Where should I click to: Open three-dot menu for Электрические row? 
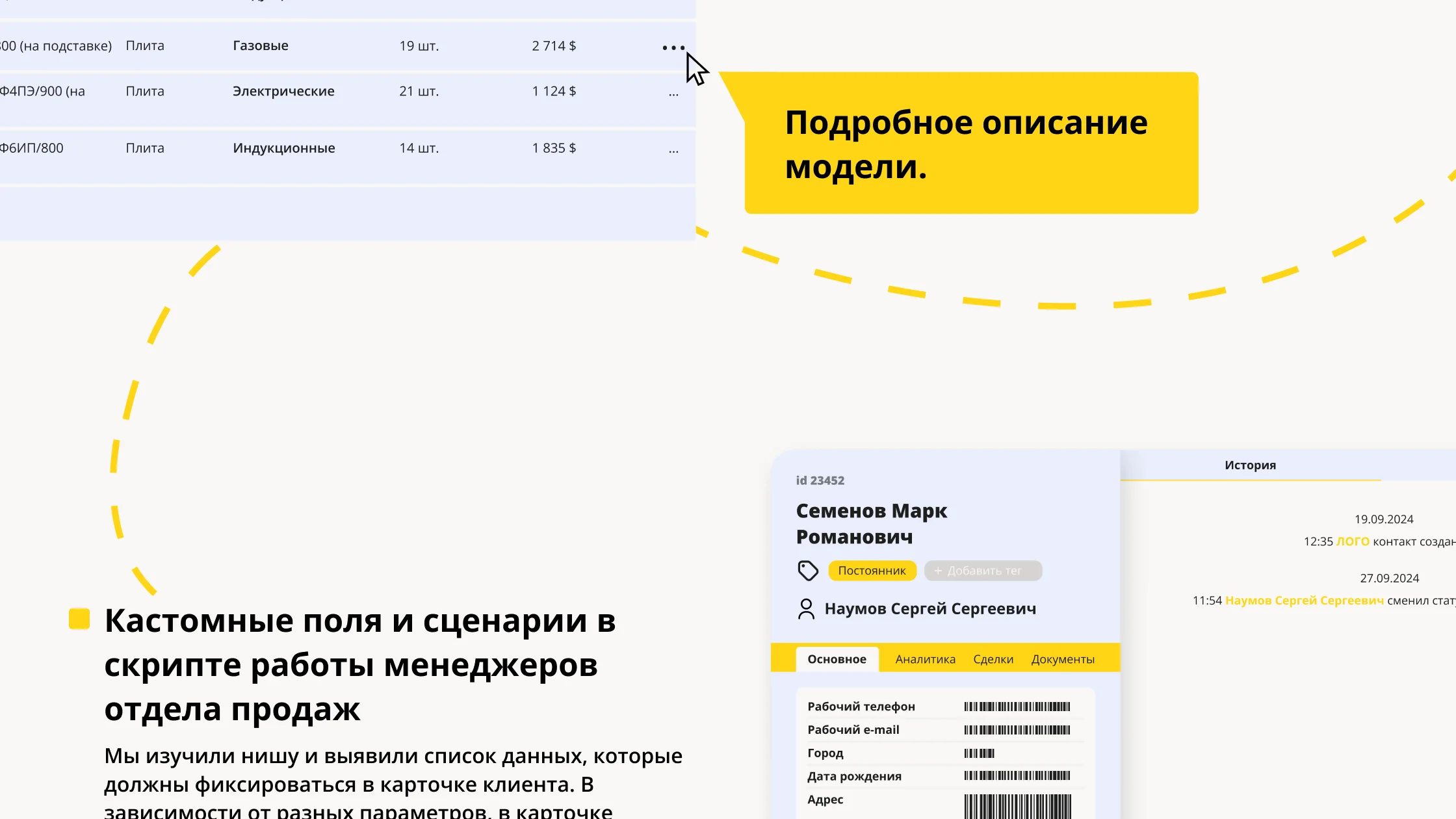pyautogui.click(x=673, y=94)
